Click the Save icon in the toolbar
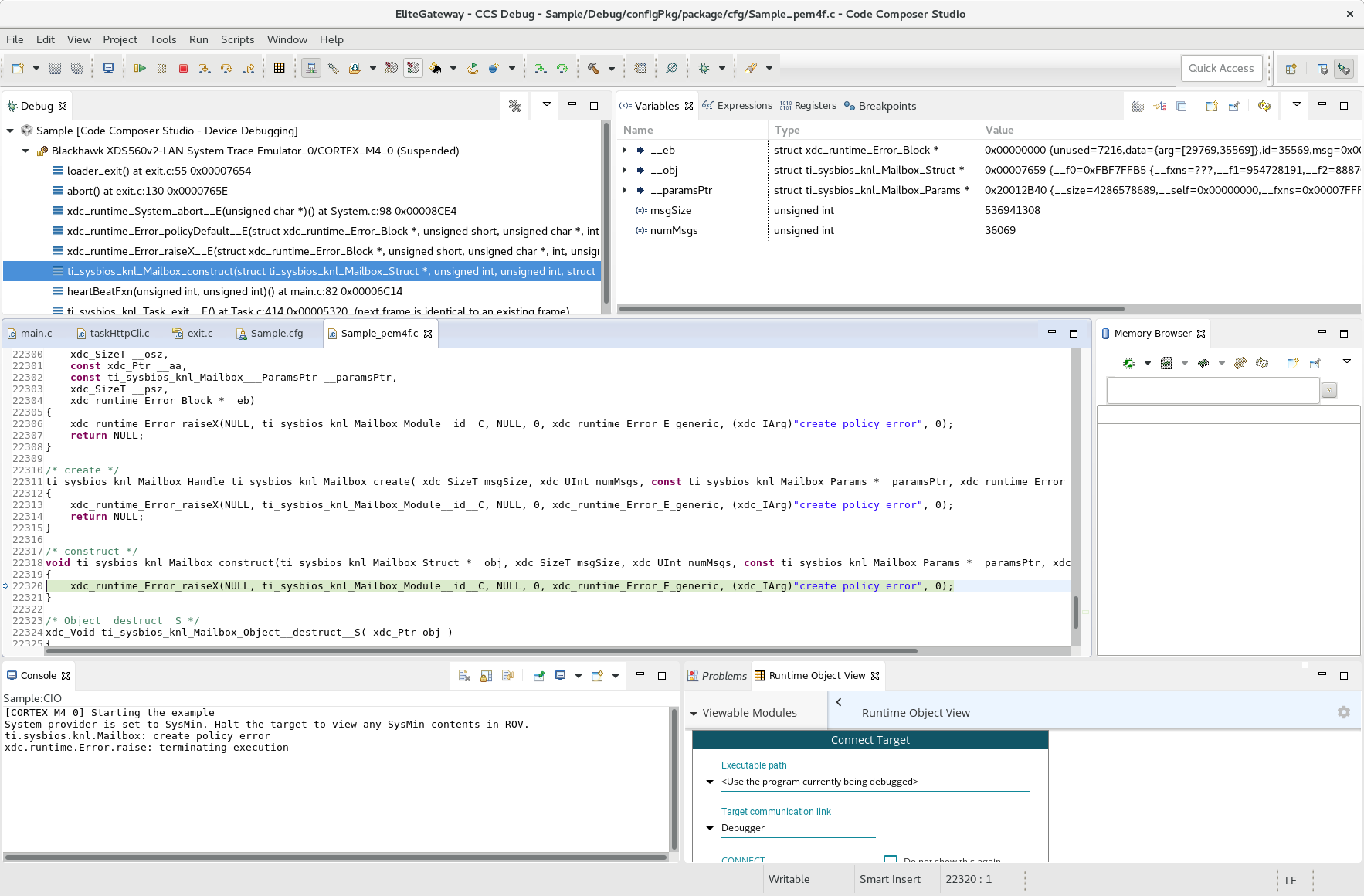The width and height of the screenshot is (1364, 896). (x=55, y=68)
